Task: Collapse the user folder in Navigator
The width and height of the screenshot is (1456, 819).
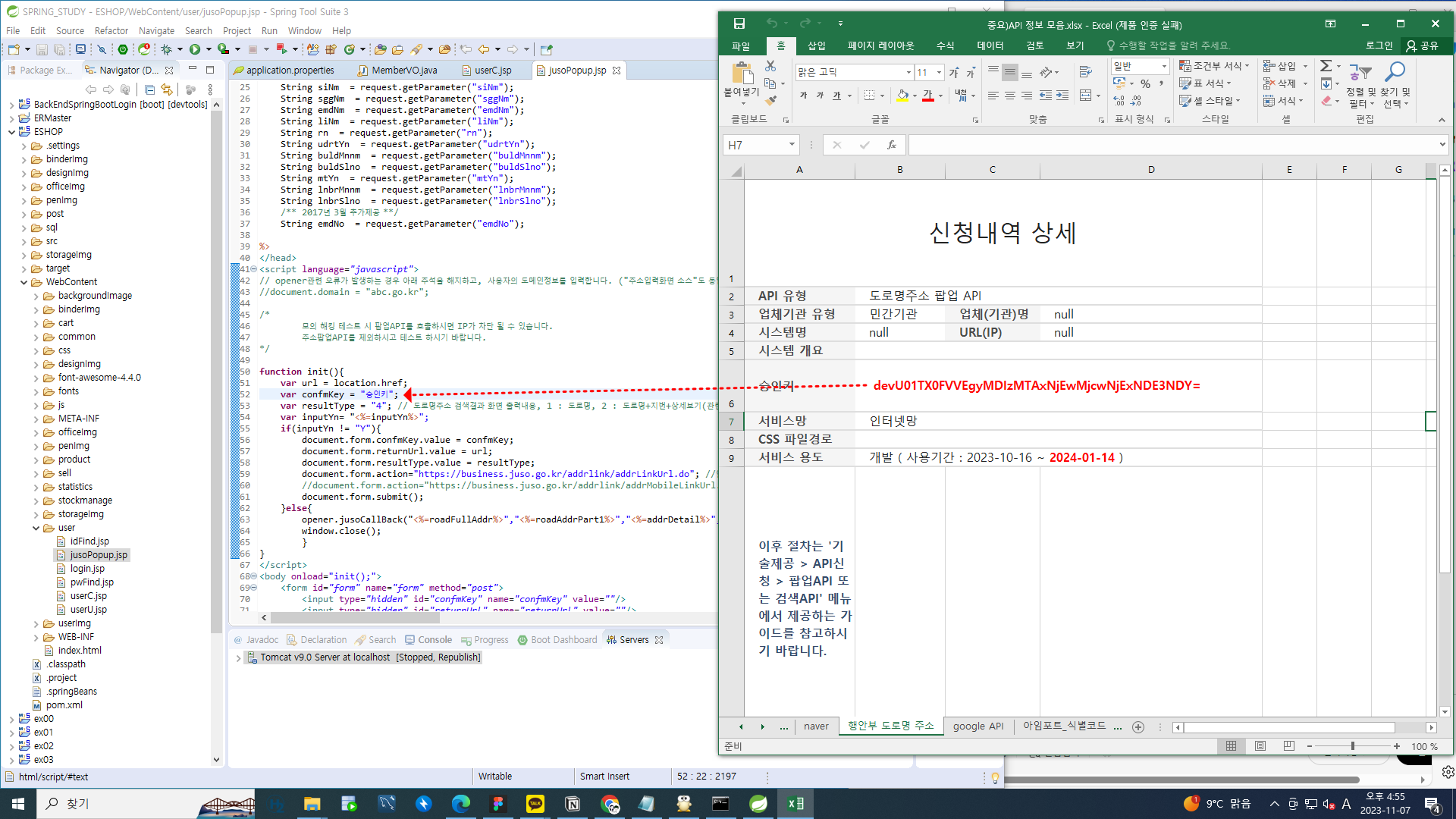Action: [36, 528]
